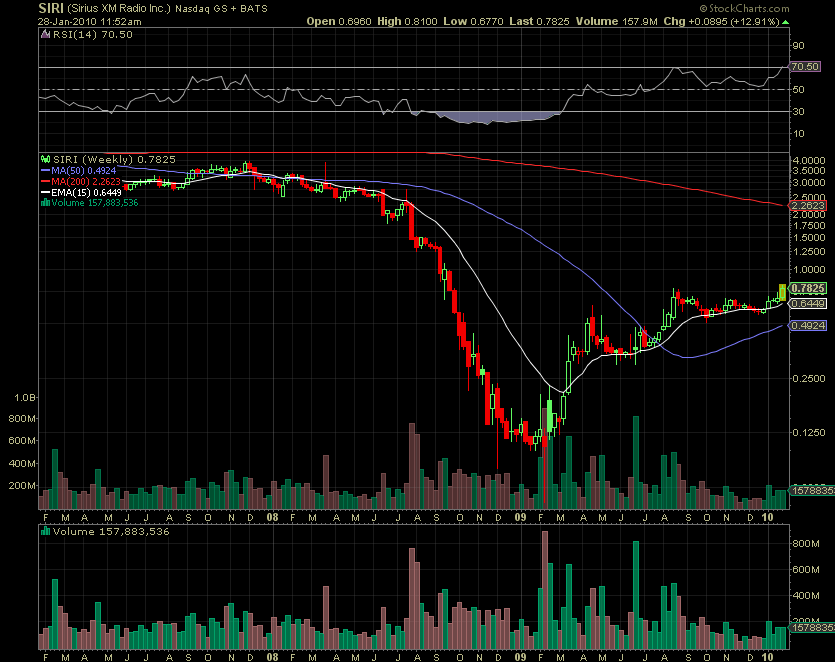Click the yellow-highlighted latest weekly candle
This screenshot has width=835, height=662.
click(x=782, y=292)
